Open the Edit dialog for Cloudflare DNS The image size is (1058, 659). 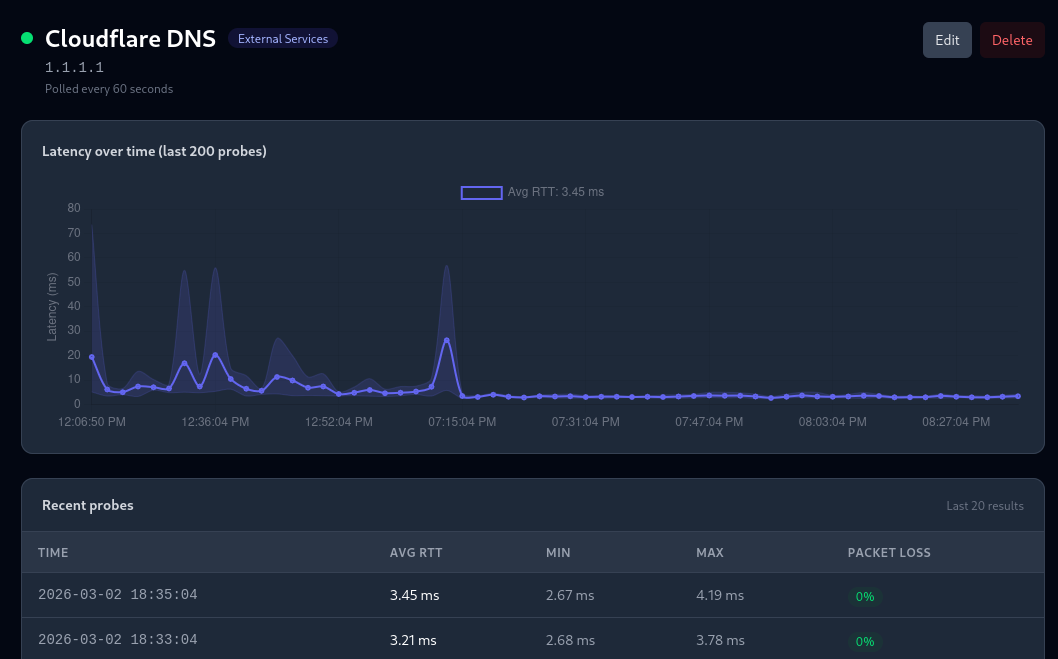(x=947, y=40)
